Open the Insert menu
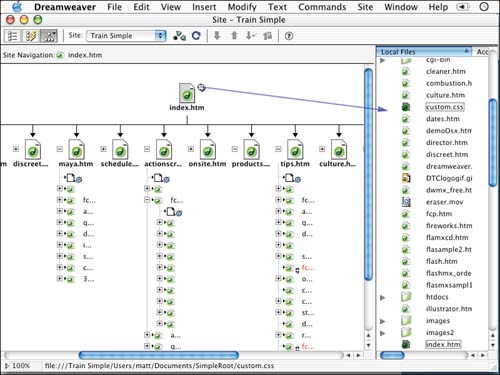 click(204, 7)
